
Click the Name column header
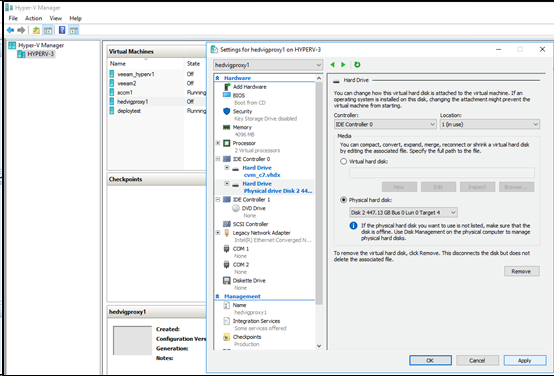click(x=146, y=64)
